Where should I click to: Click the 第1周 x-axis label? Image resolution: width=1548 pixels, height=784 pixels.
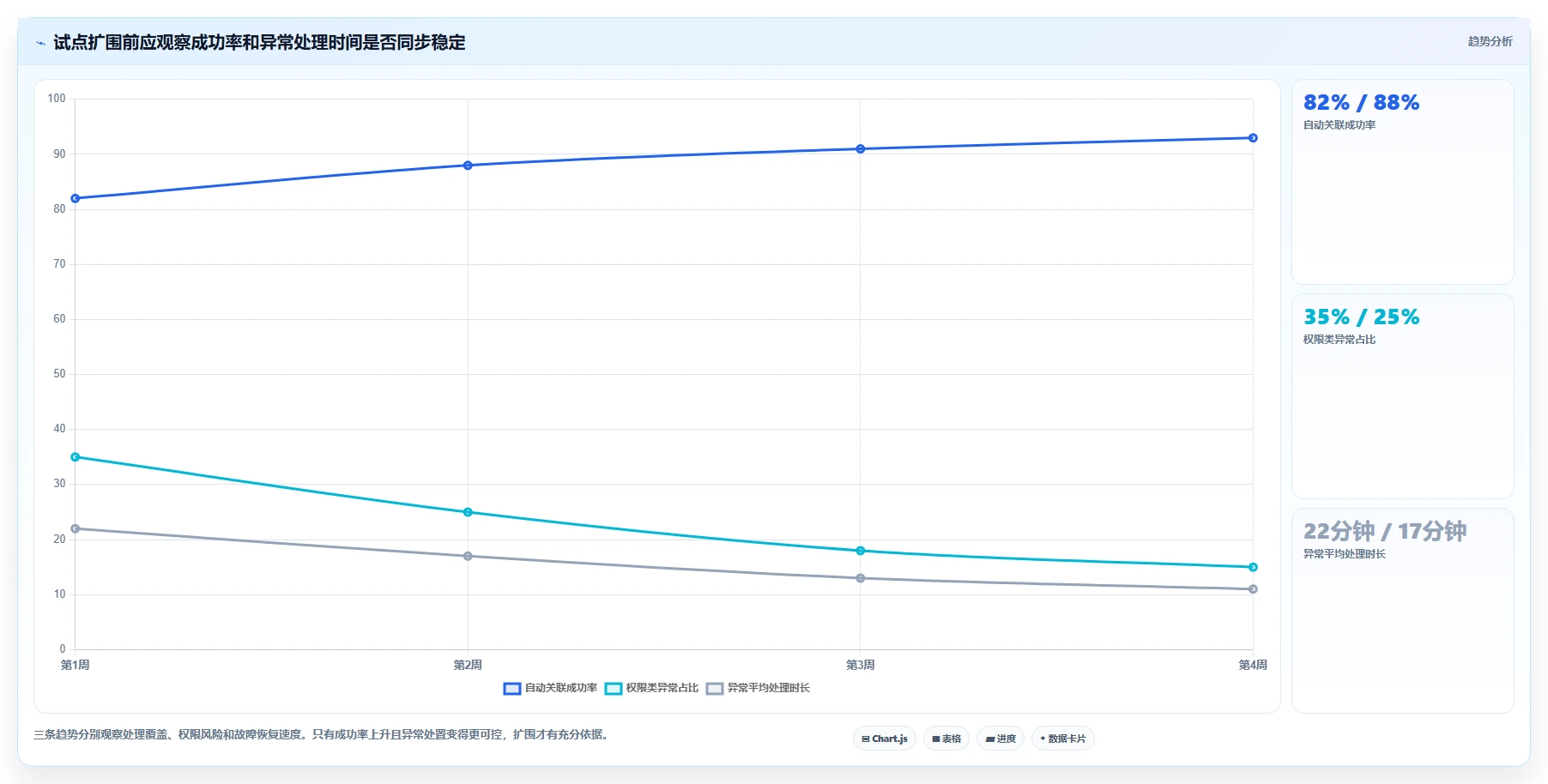coord(76,665)
